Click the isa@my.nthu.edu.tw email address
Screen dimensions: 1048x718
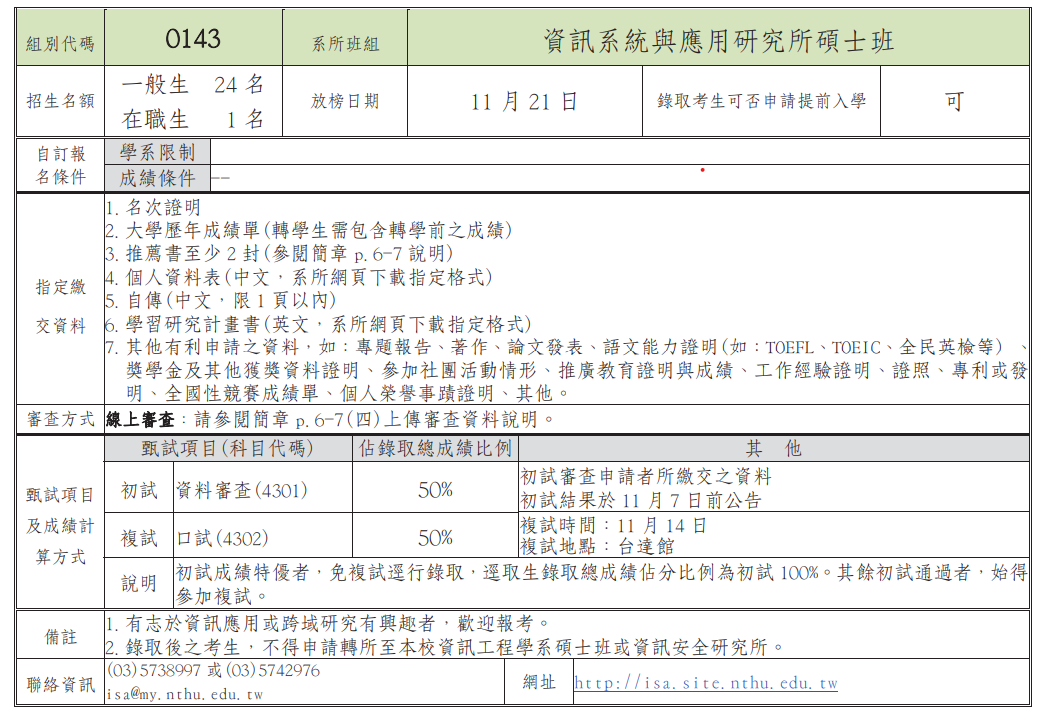(185, 694)
